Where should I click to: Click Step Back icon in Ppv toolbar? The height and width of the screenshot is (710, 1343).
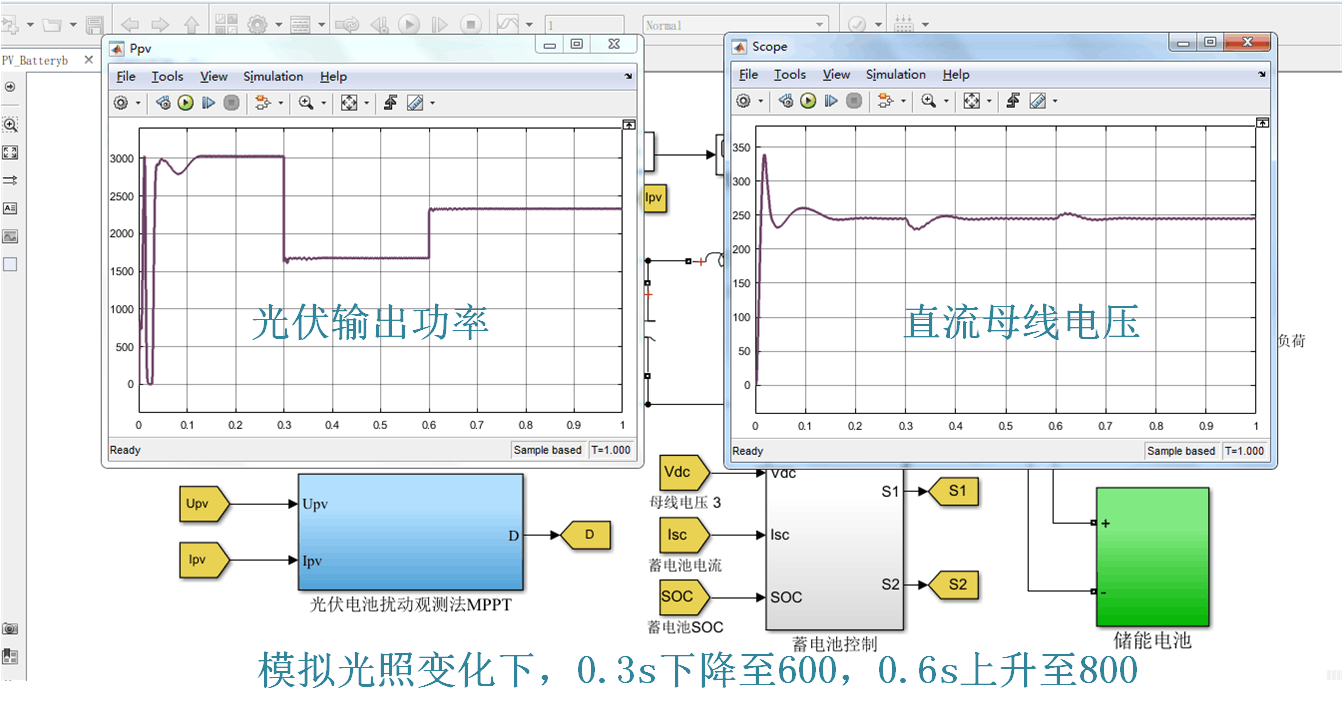(164, 102)
